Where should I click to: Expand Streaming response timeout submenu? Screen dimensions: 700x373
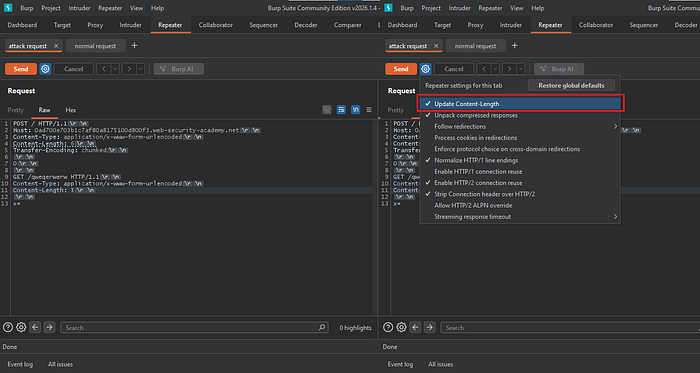pos(520,217)
